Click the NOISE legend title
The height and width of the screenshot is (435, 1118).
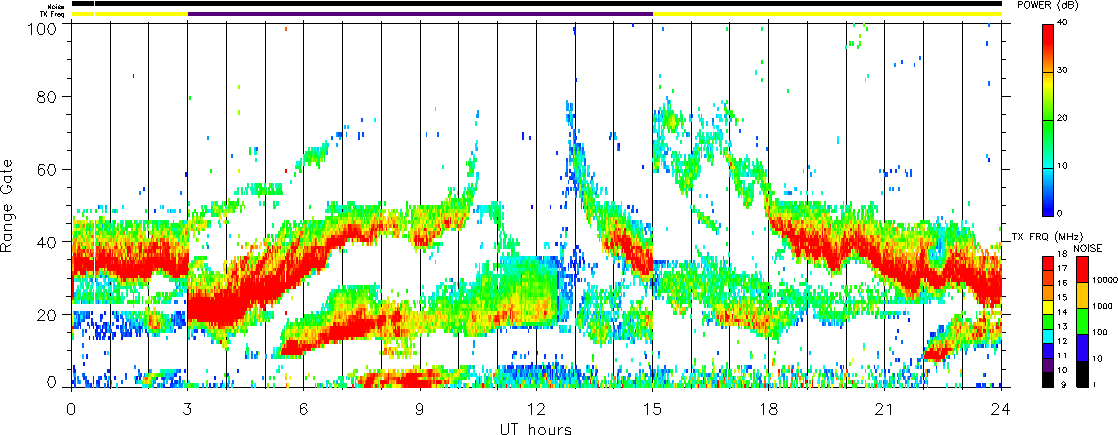pos(1088,248)
